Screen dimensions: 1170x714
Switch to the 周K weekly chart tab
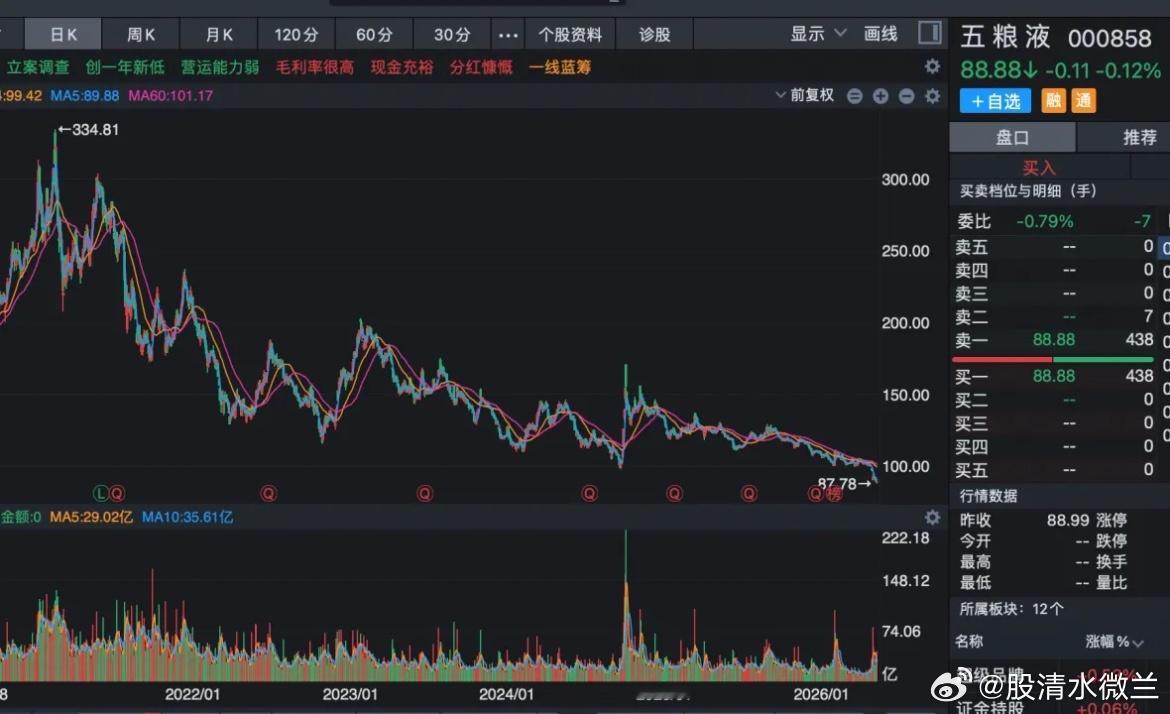140,34
